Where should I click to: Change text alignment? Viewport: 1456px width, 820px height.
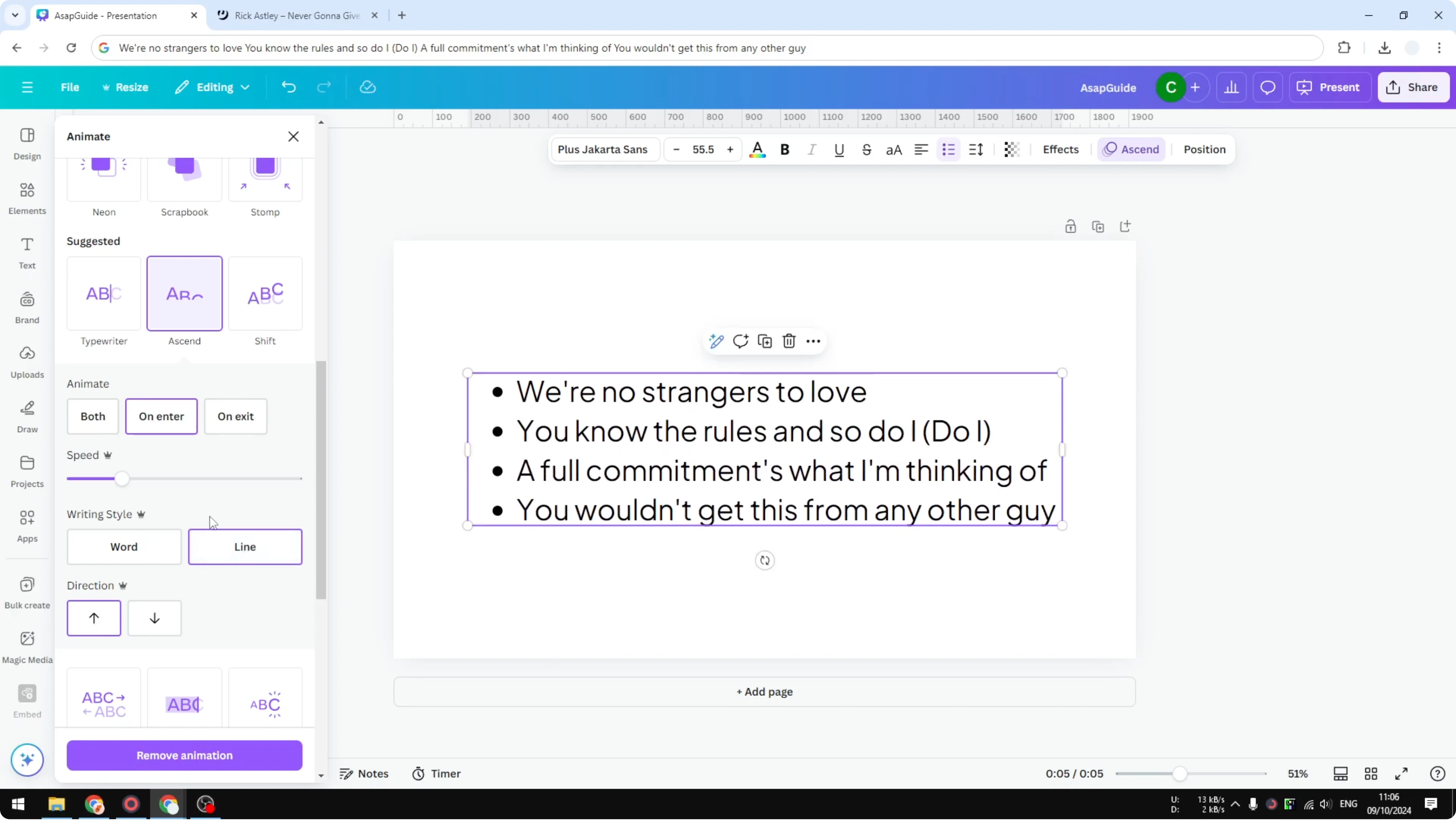tap(921, 150)
